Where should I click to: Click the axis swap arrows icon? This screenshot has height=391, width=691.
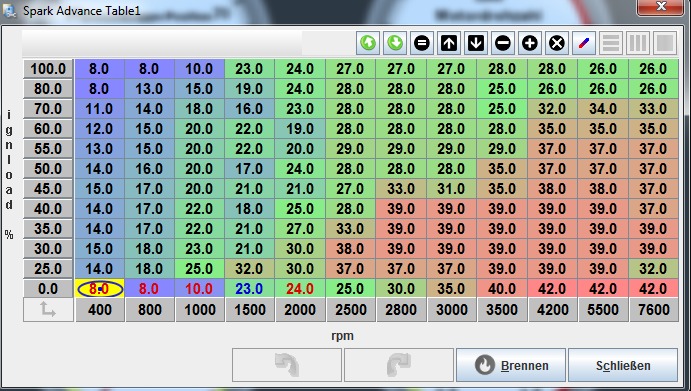[x=48, y=309]
